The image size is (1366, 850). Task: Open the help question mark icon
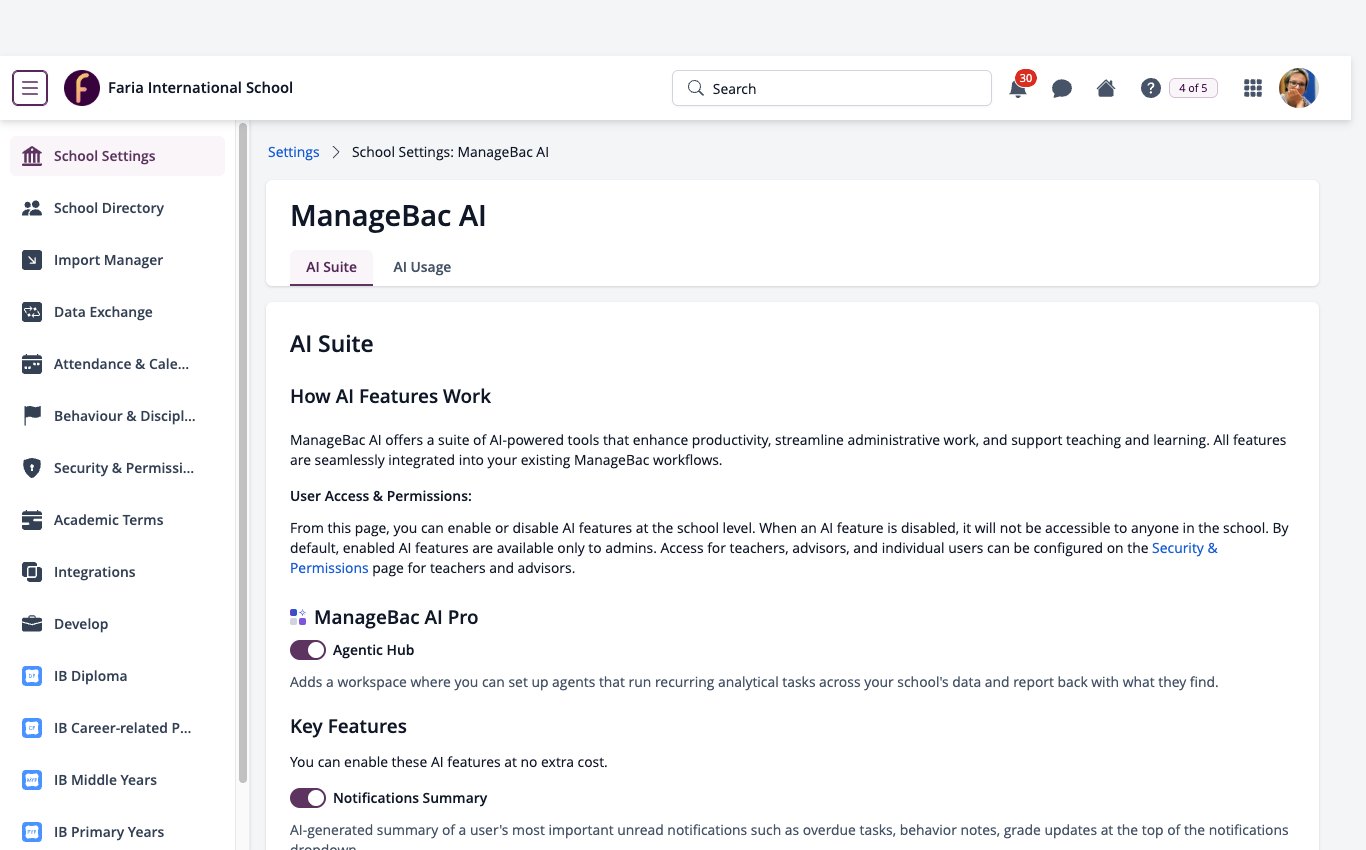[1150, 88]
